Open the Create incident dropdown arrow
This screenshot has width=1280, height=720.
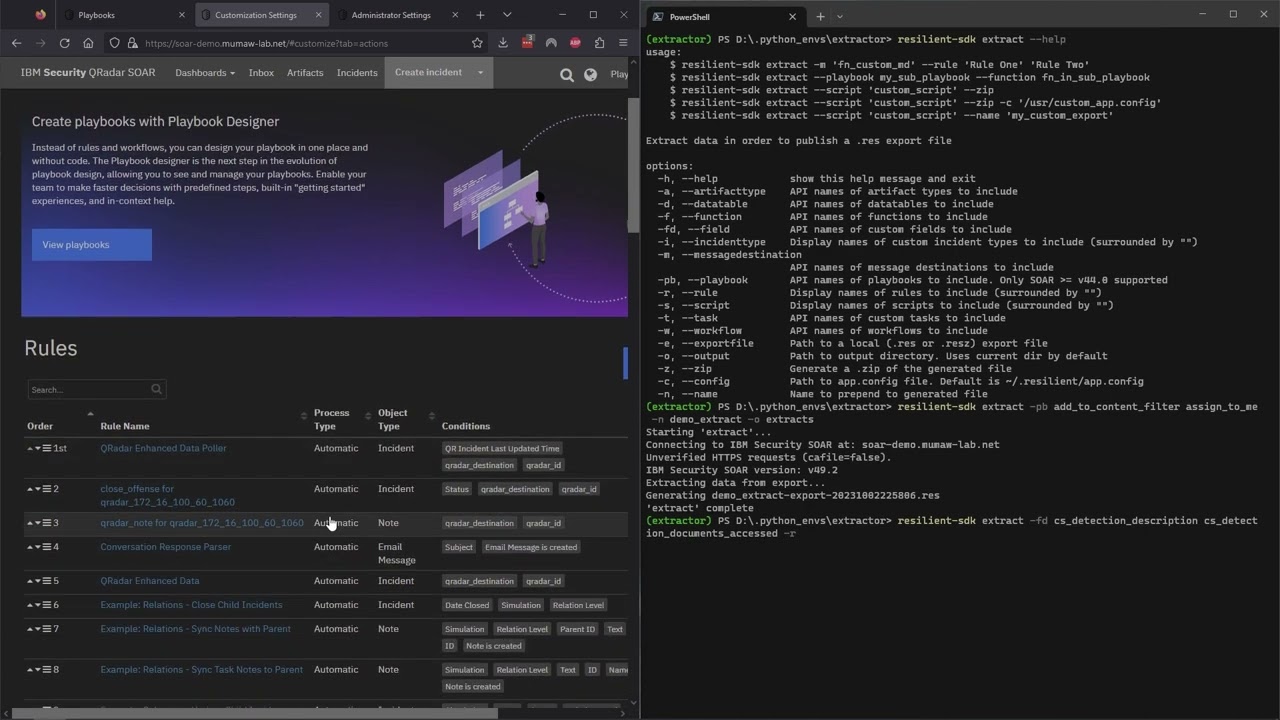point(480,72)
